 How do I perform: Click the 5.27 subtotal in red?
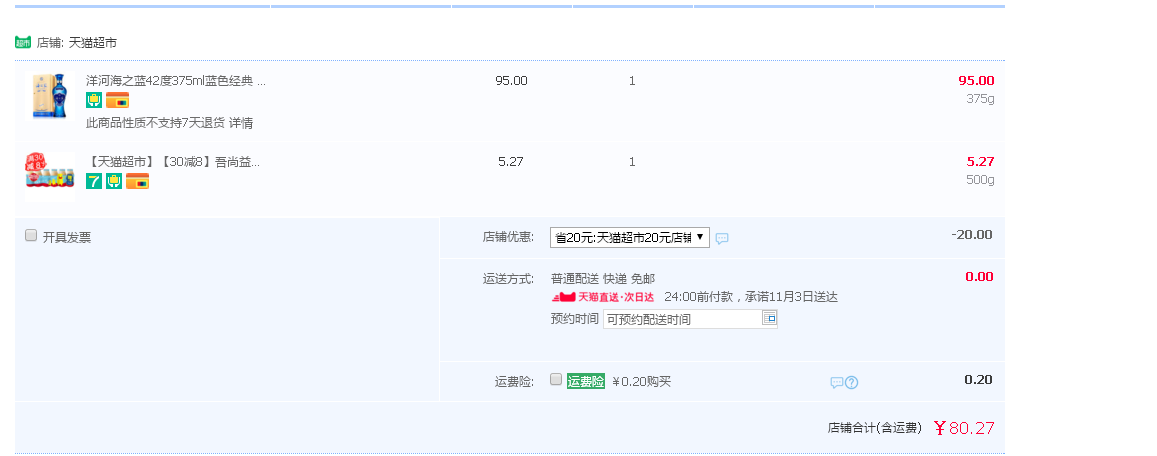[981, 162]
